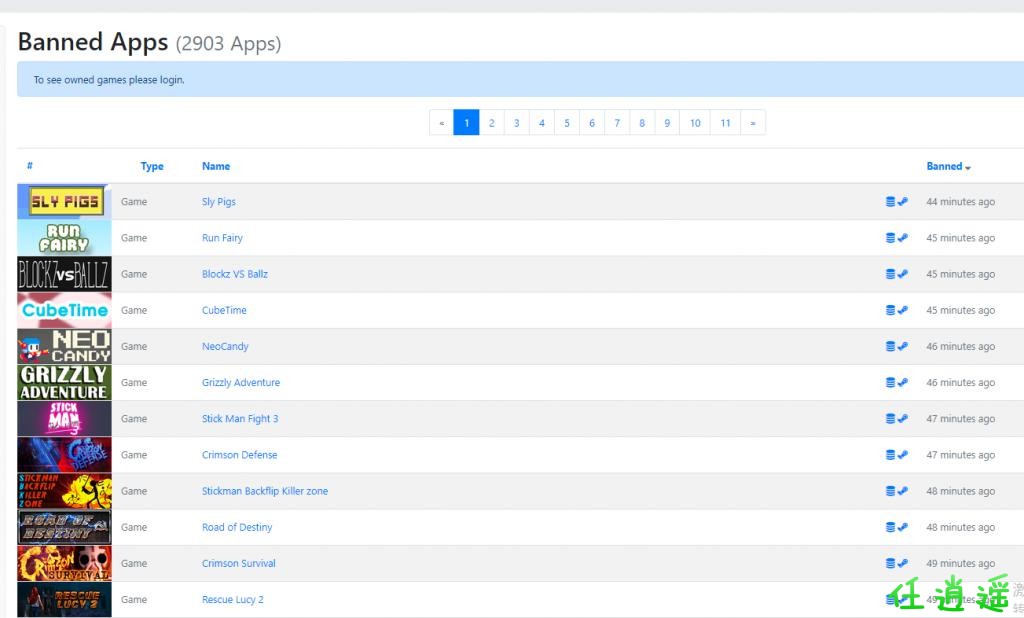Image resolution: width=1024 pixels, height=618 pixels.
Task: Jump to page 2
Action: point(492,123)
